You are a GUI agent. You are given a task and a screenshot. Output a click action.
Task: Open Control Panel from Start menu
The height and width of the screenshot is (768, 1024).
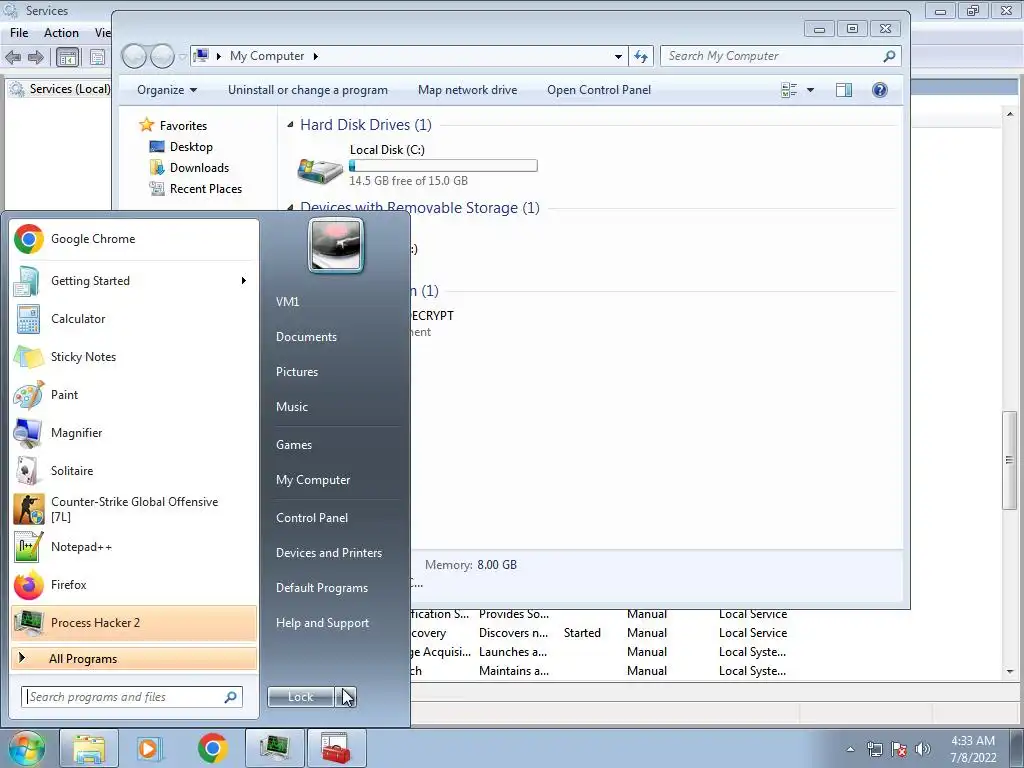(x=312, y=518)
